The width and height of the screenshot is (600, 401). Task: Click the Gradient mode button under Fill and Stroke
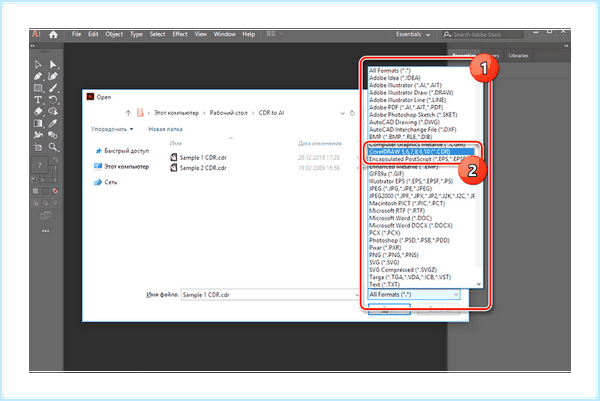pos(45,191)
